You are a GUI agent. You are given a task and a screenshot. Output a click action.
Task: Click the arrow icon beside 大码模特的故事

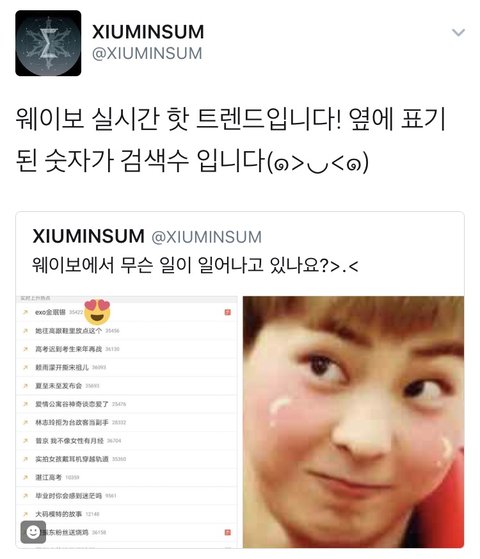tap(25, 514)
